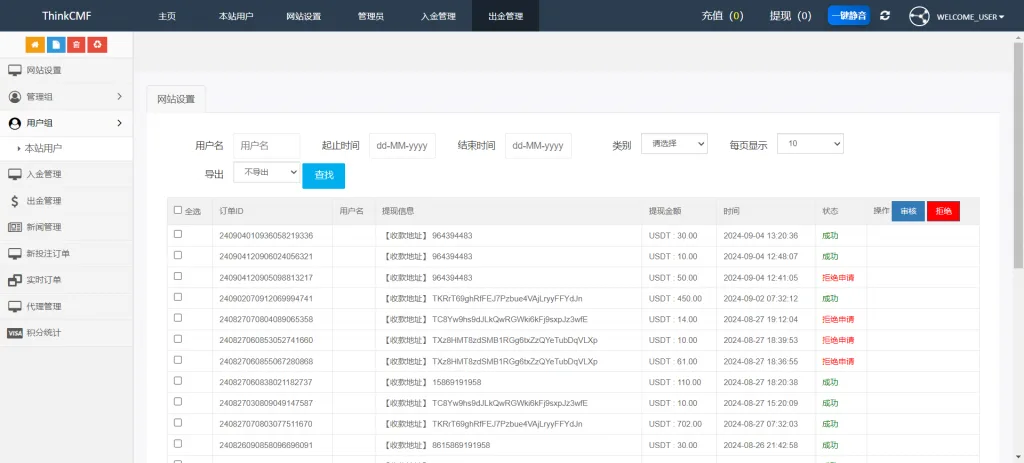Screen dimensions: 1024x463
Task: Click the blue document icon button
Action: tap(55, 44)
